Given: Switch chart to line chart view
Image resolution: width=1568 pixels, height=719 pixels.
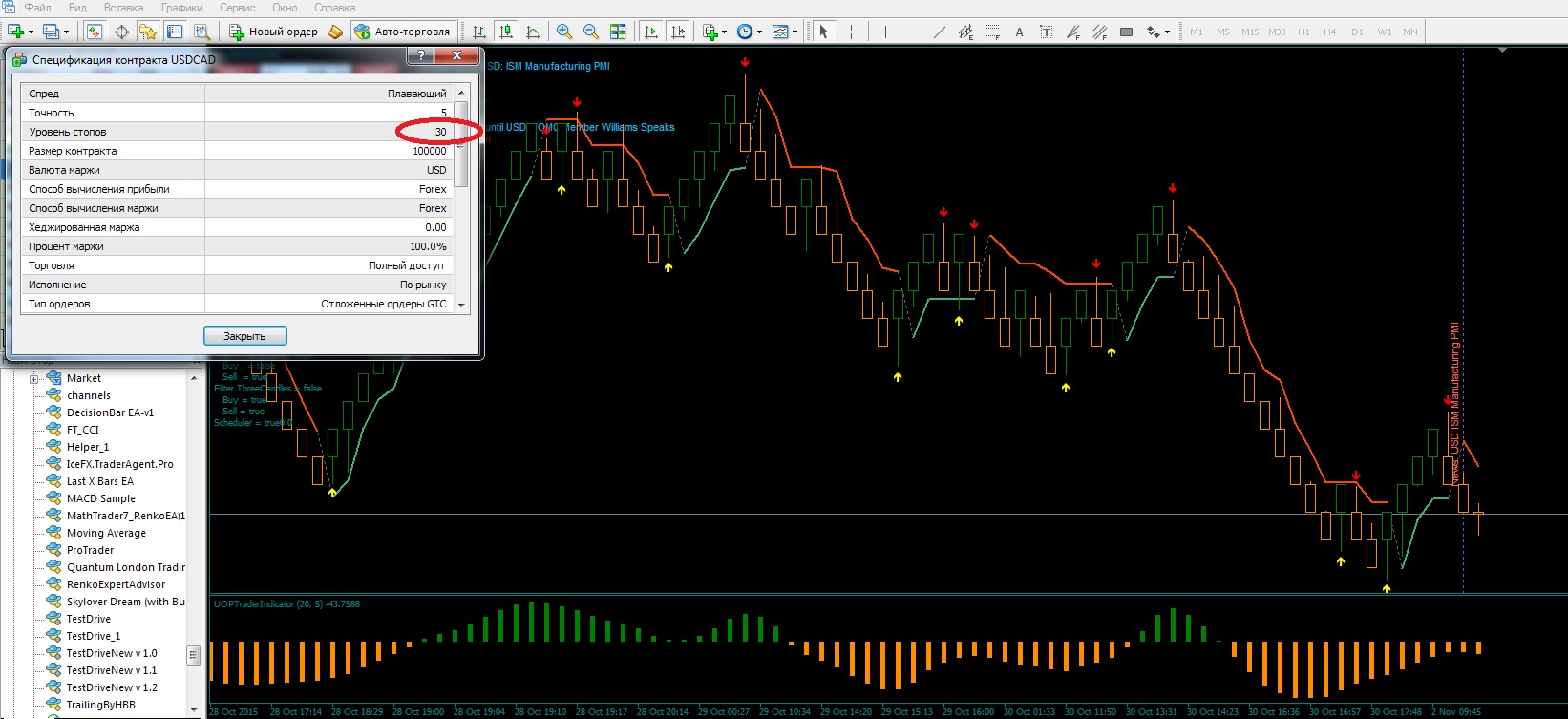Looking at the screenshot, I should (533, 32).
